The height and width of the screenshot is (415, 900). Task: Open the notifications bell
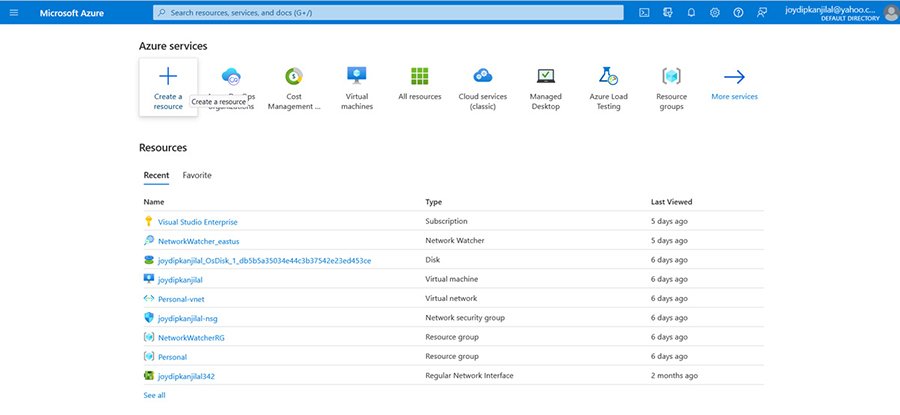(691, 13)
